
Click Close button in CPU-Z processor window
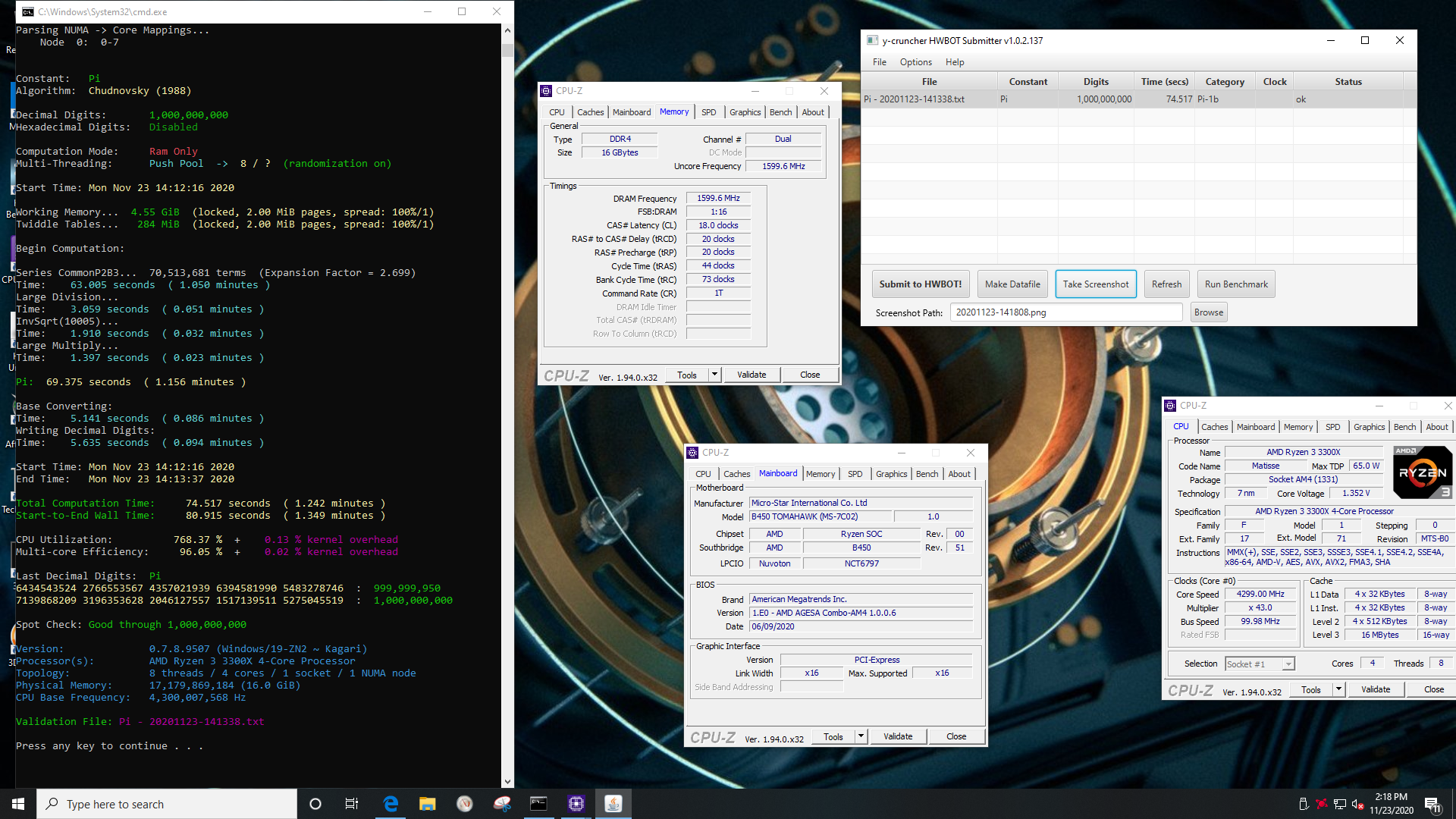point(1433,689)
